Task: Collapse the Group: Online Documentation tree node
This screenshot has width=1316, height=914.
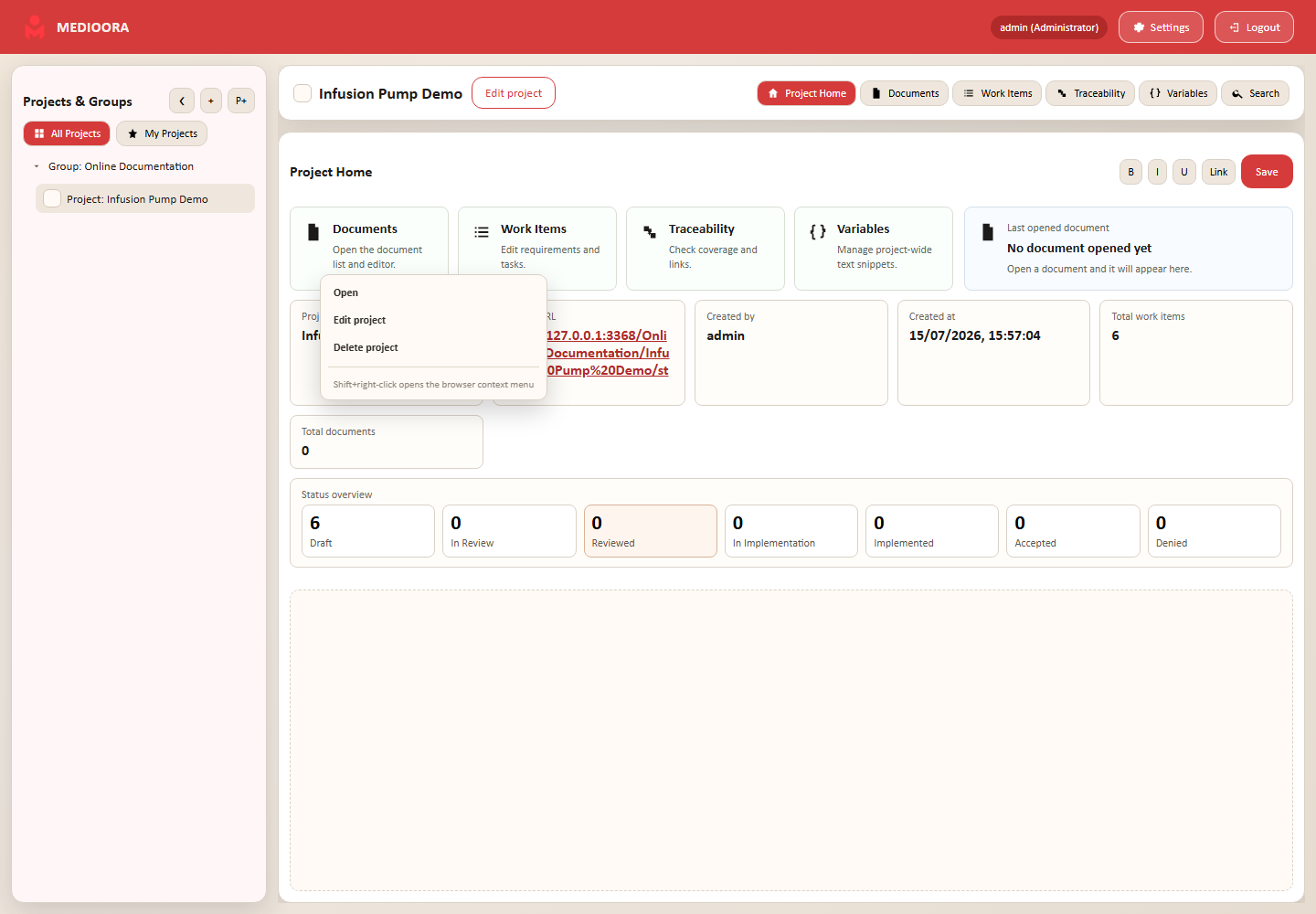Action: pos(37,166)
